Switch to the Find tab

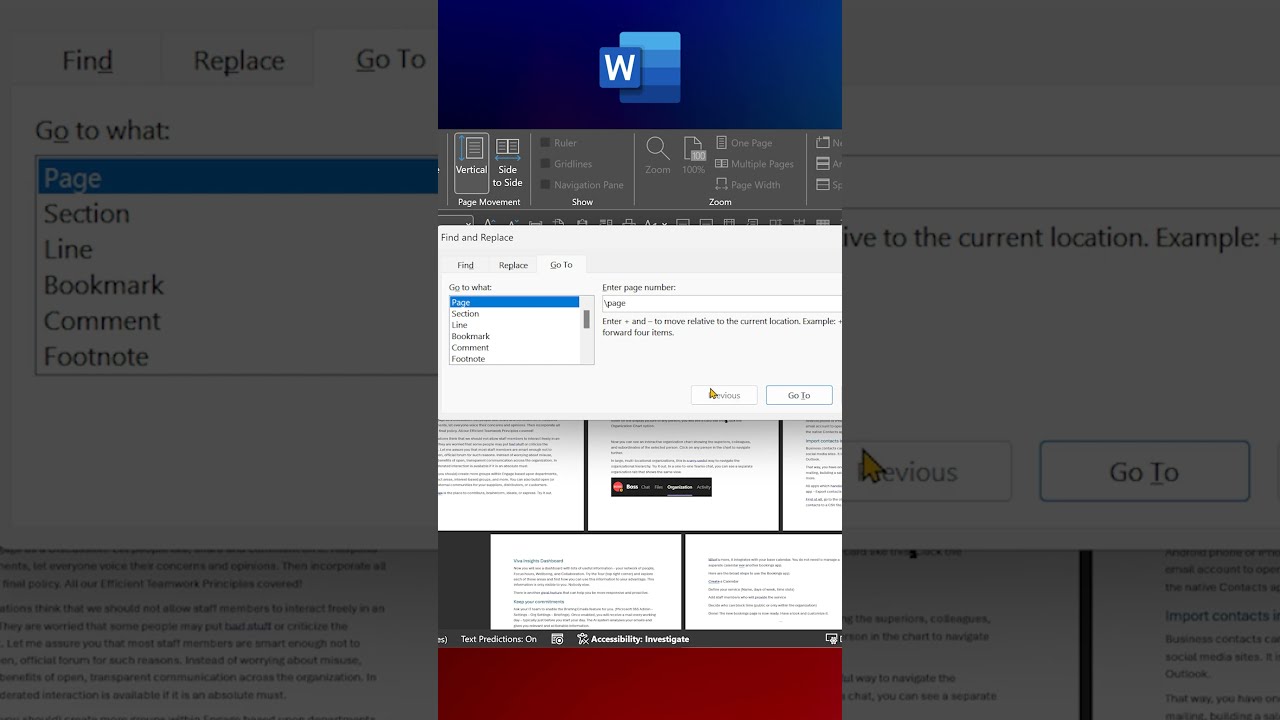pyautogui.click(x=465, y=265)
